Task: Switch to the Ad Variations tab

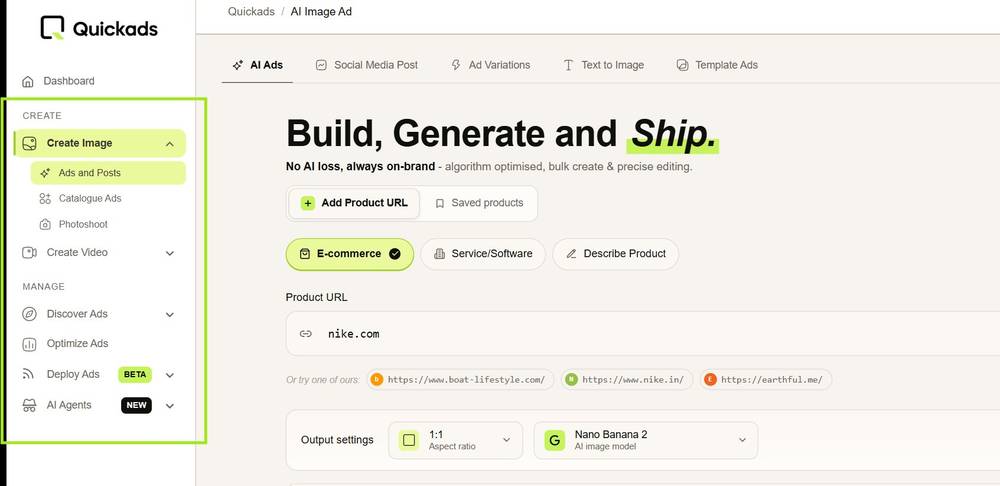Action: pos(490,65)
